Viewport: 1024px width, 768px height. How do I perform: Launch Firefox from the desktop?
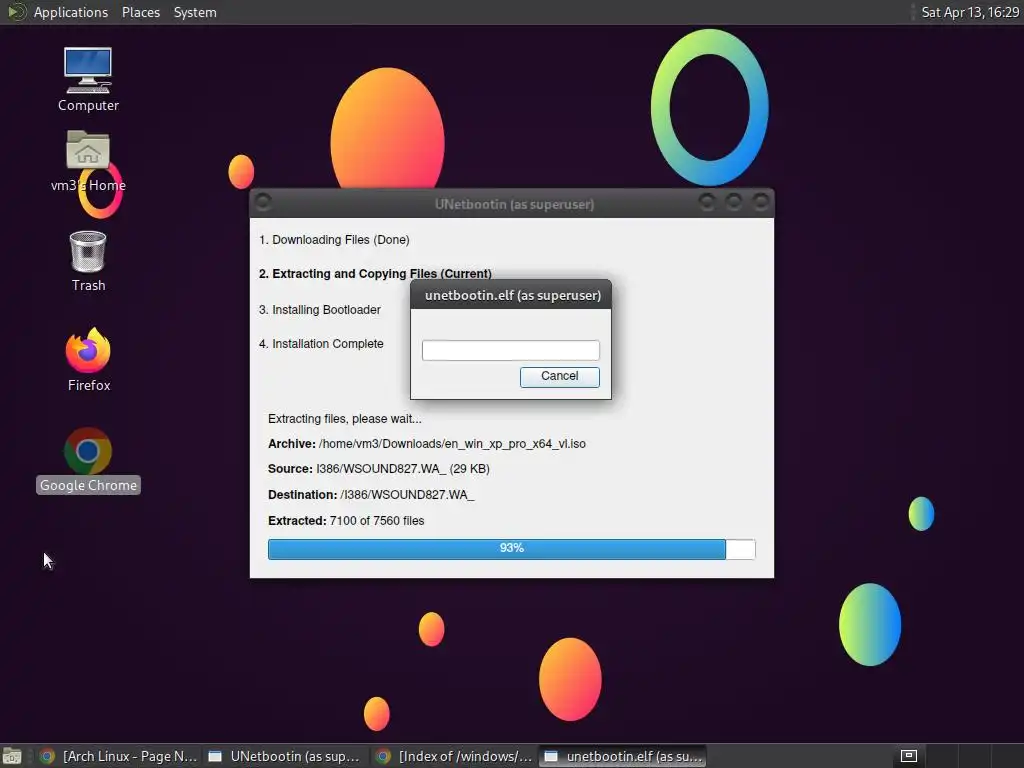88,359
